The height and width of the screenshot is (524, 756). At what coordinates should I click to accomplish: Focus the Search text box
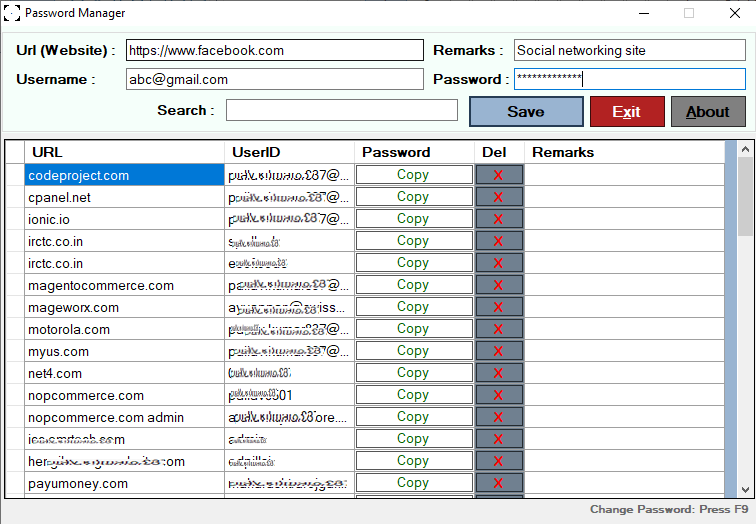point(342,110)
